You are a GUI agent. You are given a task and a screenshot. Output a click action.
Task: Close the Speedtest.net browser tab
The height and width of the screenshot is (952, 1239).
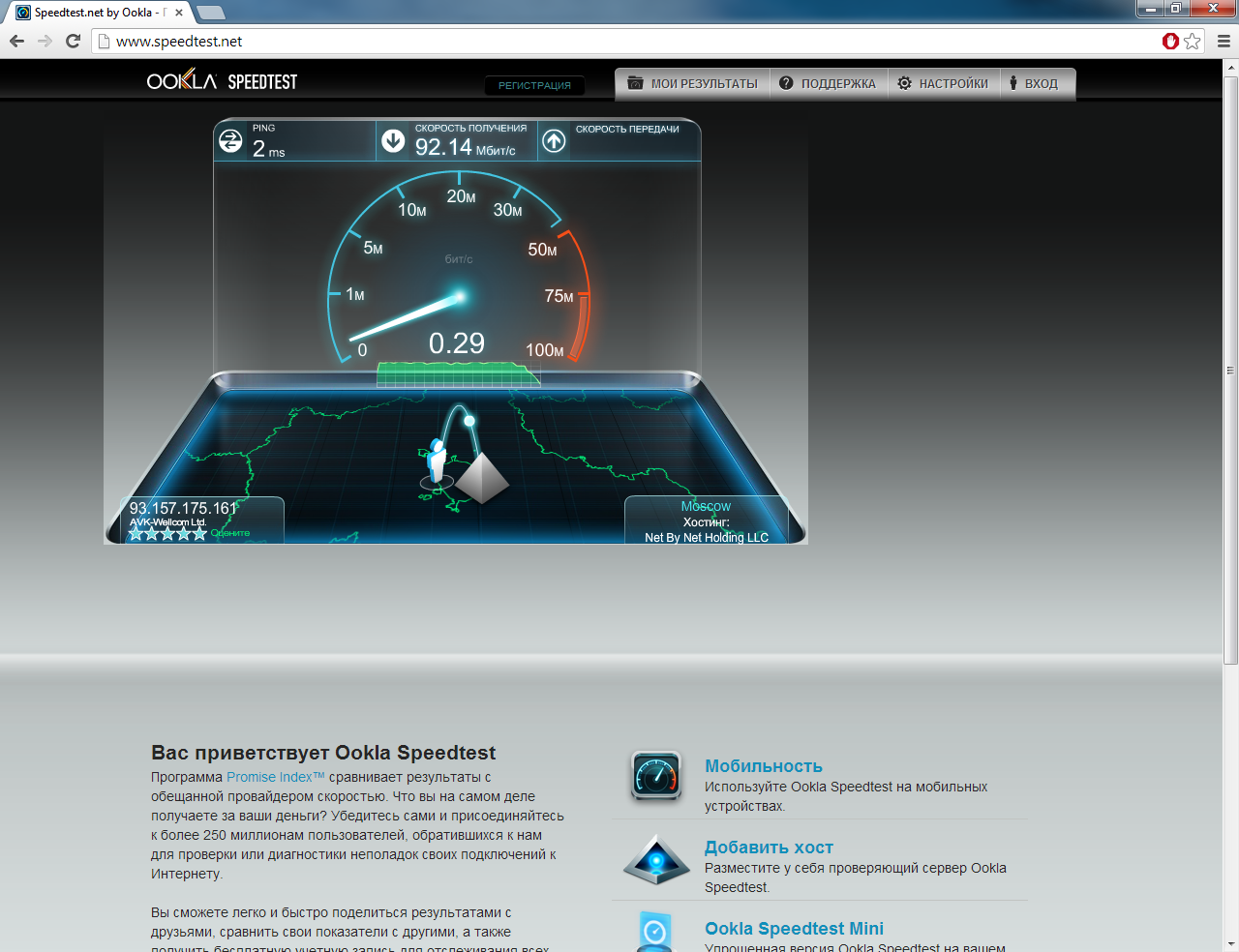click(x=179, y=13)
